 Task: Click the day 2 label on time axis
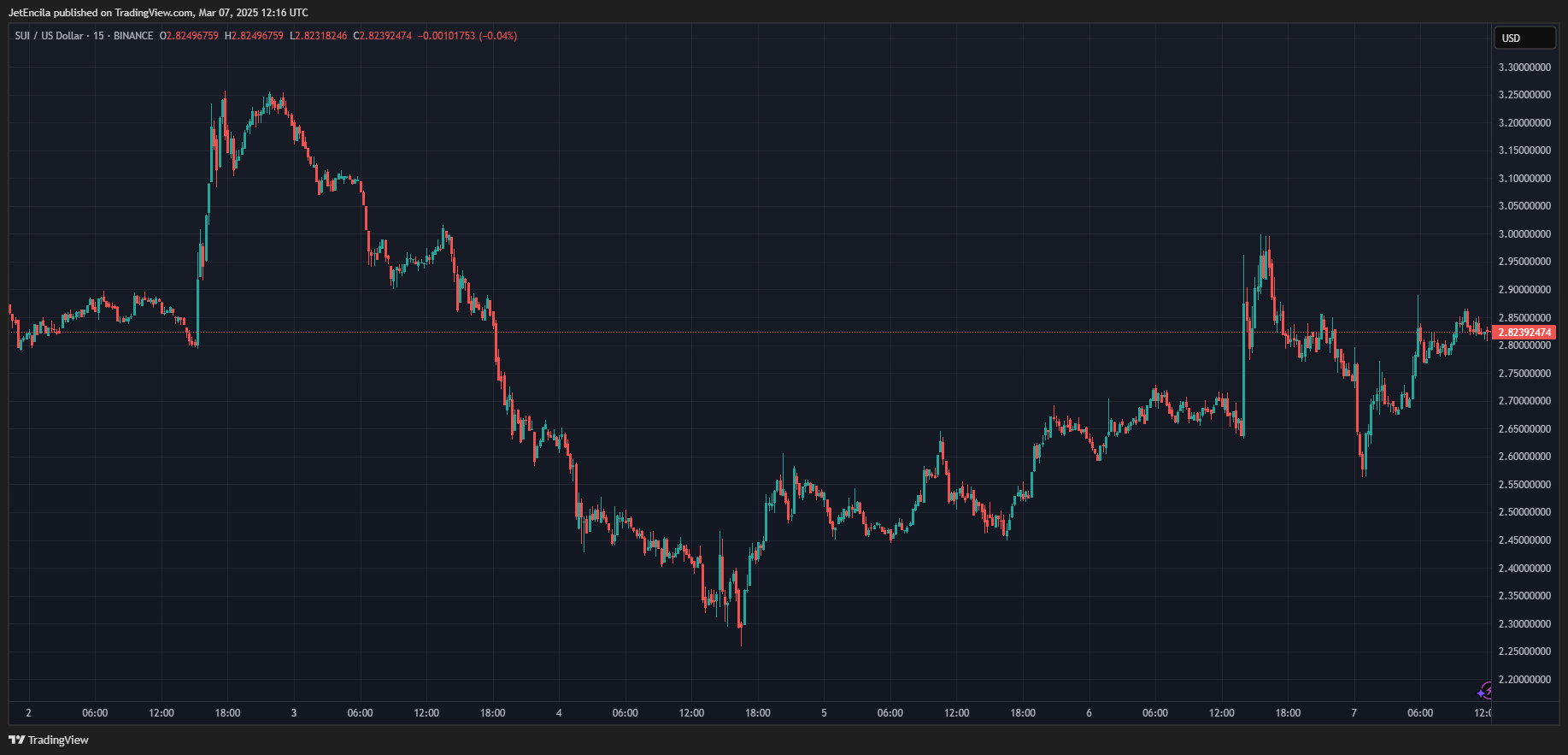[28, 713]
